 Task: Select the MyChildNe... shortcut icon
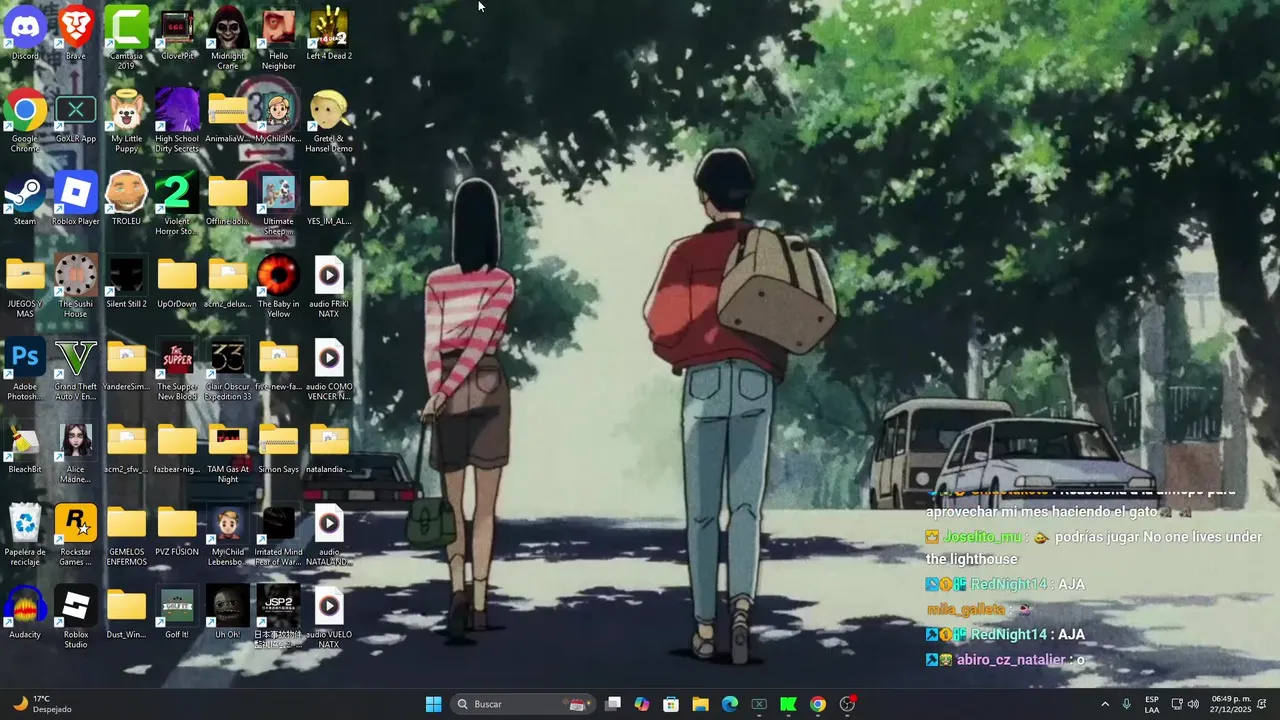tap(278, 116)
